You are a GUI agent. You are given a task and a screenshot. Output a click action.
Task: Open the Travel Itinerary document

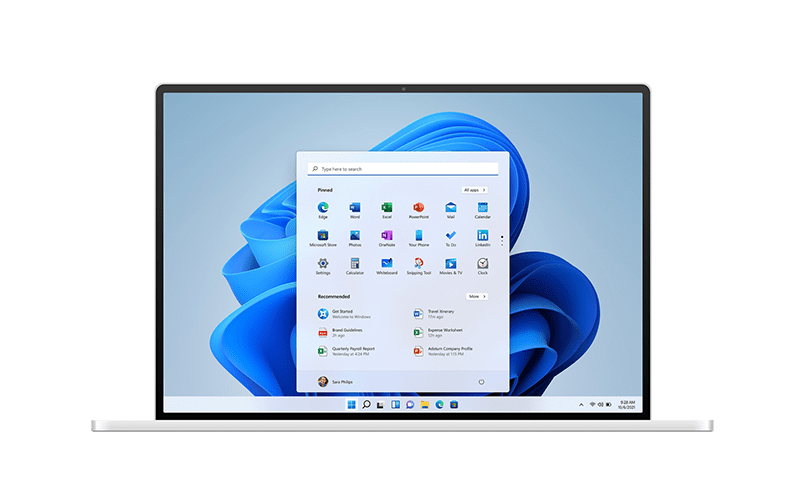click(434, 314)
